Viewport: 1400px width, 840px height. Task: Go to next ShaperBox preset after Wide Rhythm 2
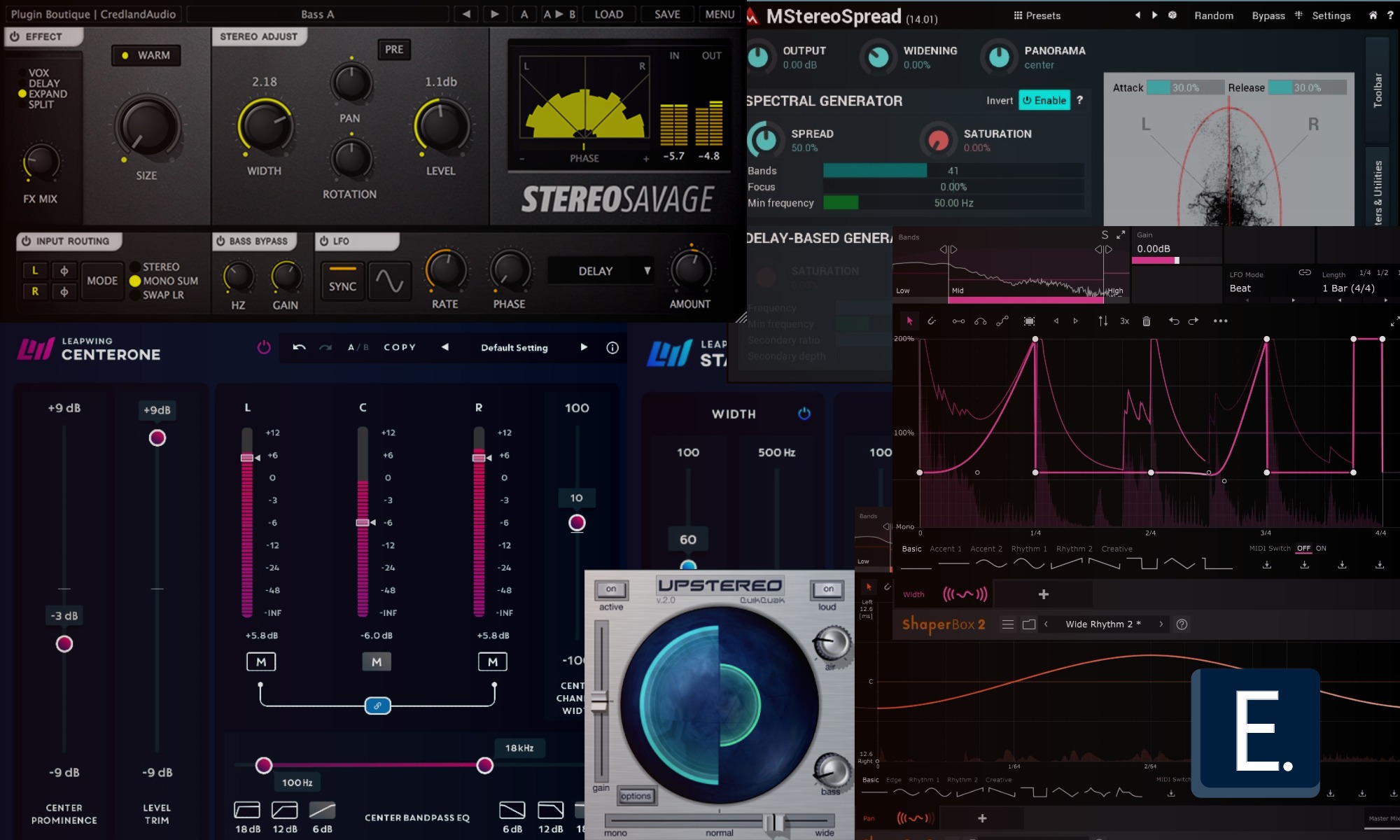(x=1161, y=624)
